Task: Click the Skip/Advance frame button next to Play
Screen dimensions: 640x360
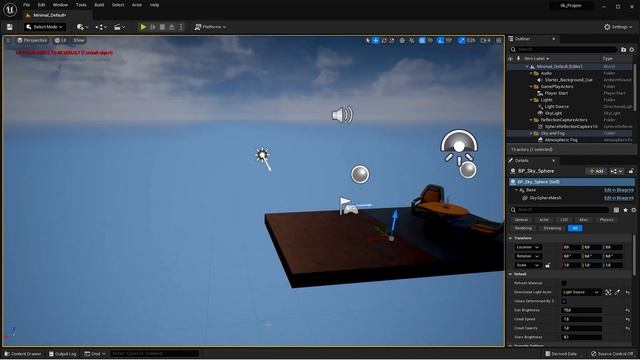Action: [153, 27]
